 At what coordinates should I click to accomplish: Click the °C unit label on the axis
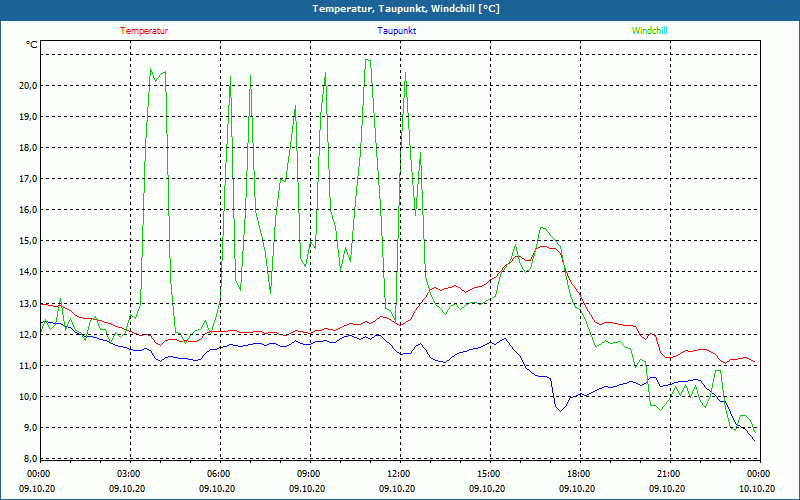click(32, 44)
